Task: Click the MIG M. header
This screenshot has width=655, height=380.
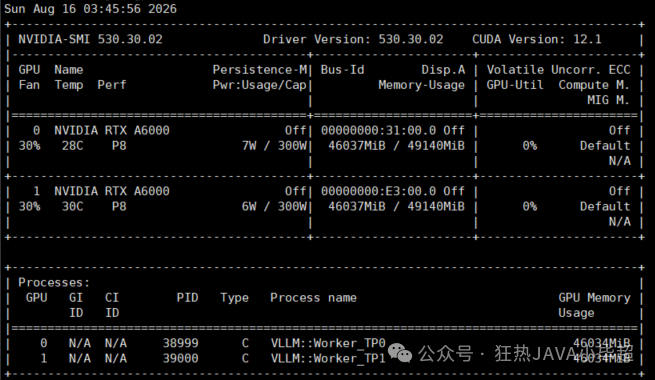Action: pyautogui.click(x=608, y=100)
